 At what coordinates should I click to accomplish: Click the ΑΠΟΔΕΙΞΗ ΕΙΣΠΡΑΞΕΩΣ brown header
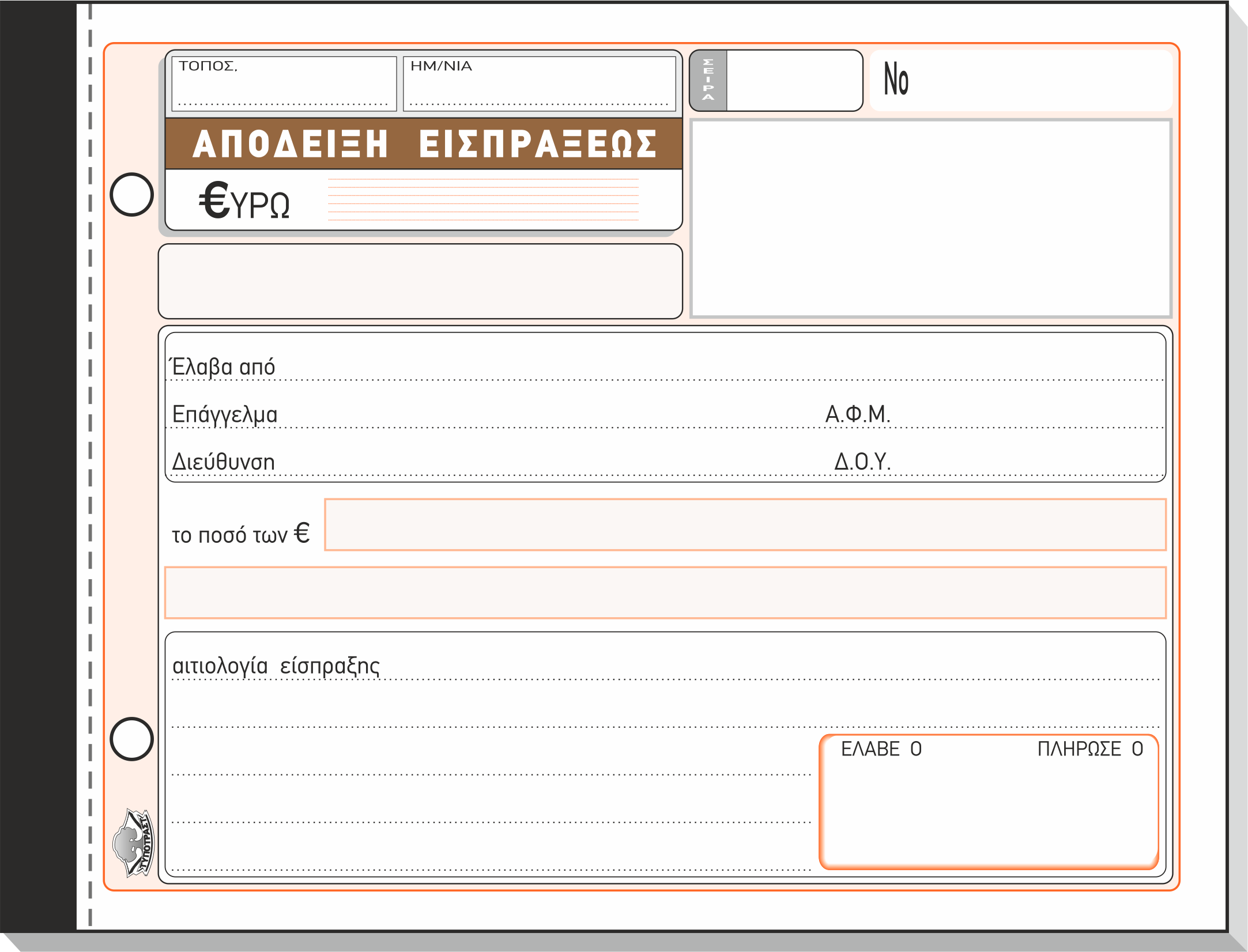pyautogui.click(x=424, y=143)
